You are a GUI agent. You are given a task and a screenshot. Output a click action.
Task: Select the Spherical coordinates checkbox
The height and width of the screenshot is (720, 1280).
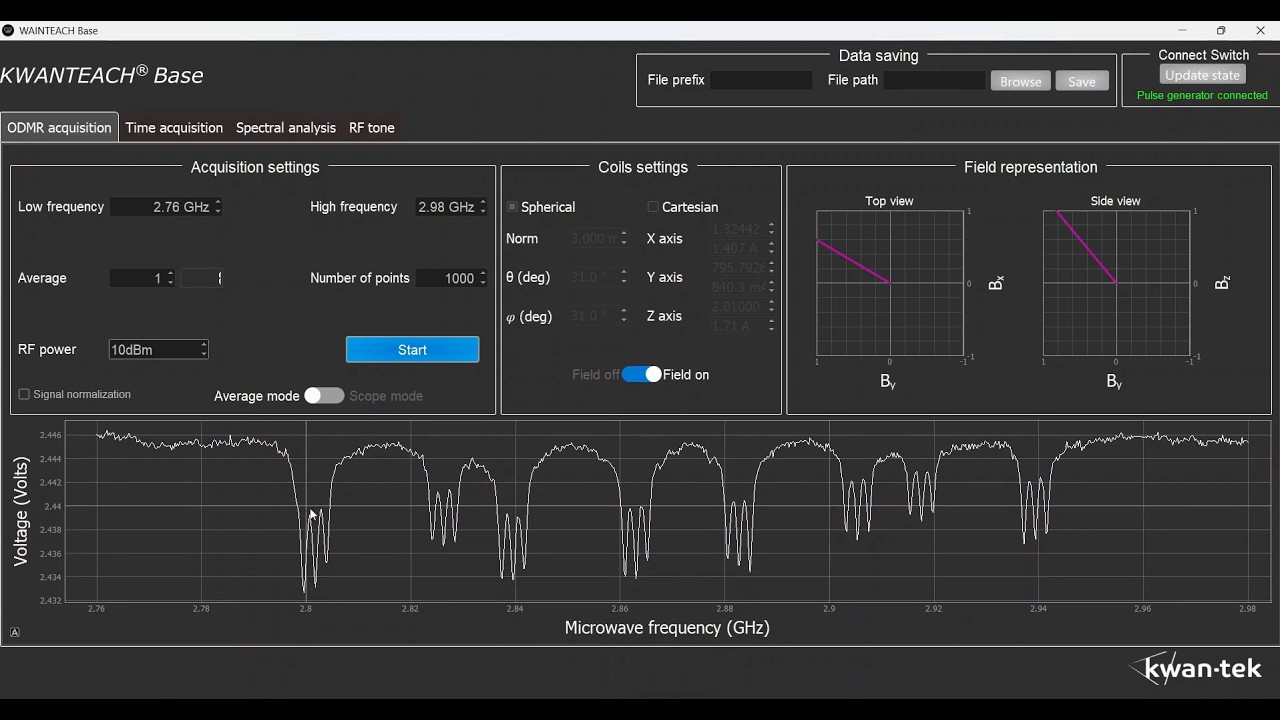(512, 207)
